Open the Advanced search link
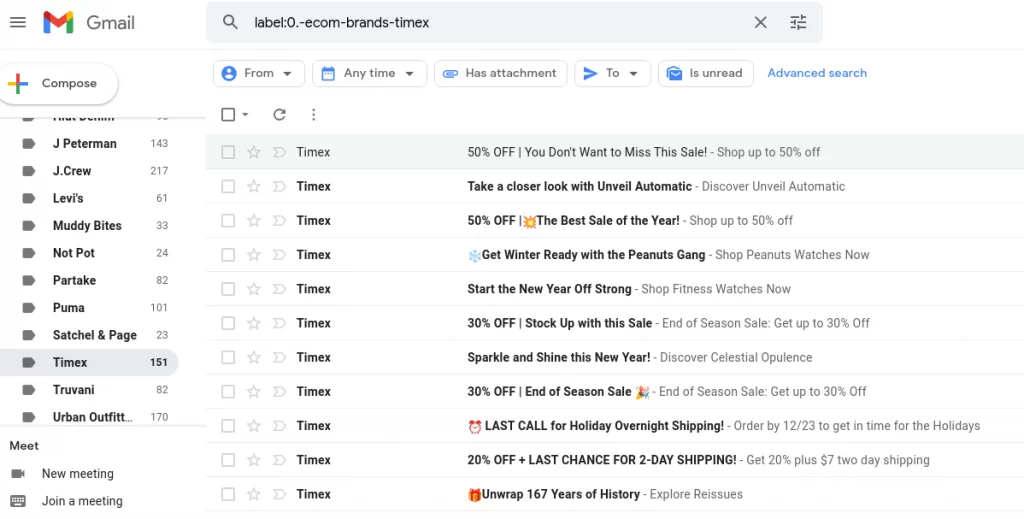The width and height of the screenshot is (1024, 519). click(x=817, y=73)
